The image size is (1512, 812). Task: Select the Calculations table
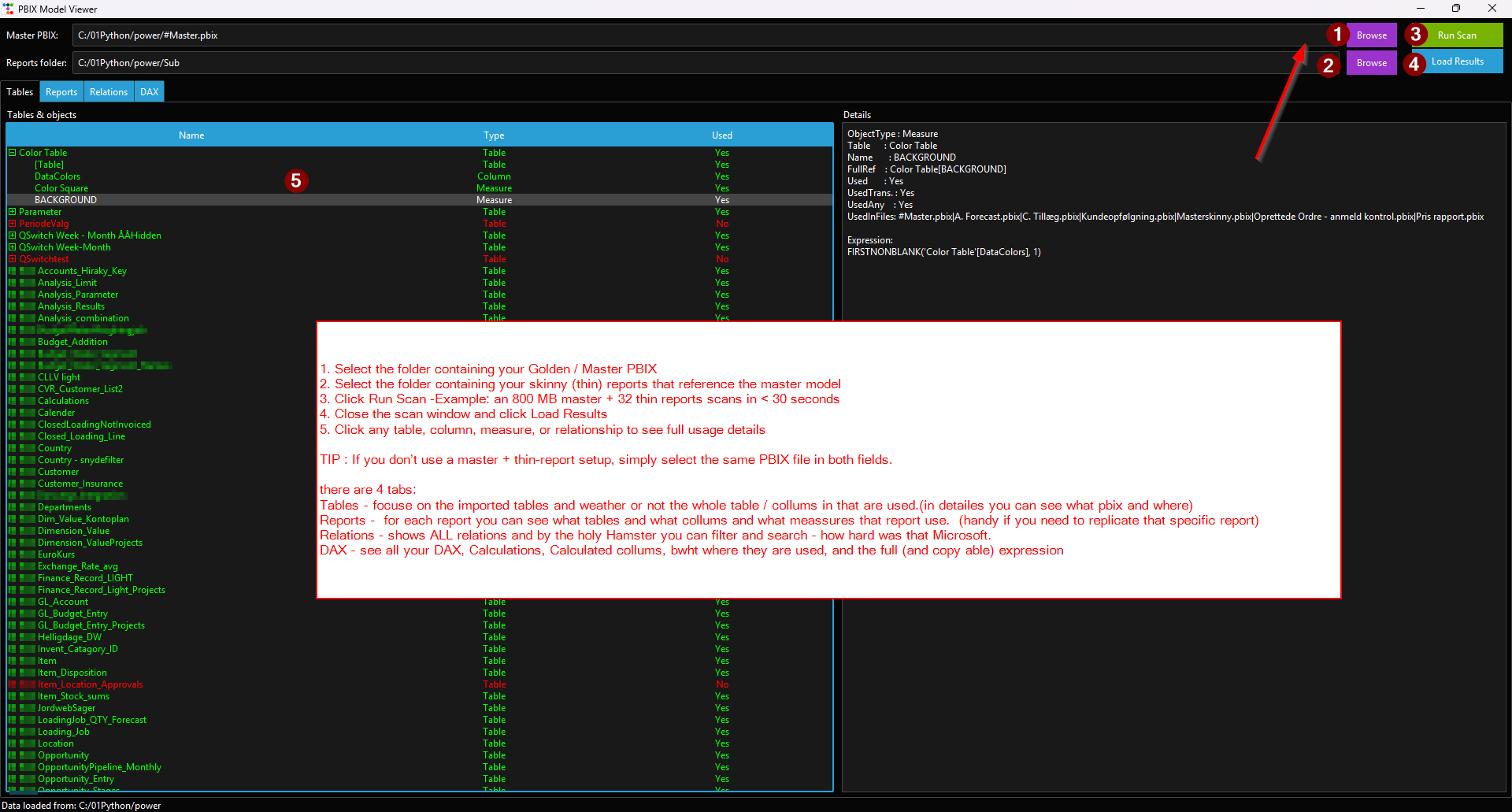63,401
